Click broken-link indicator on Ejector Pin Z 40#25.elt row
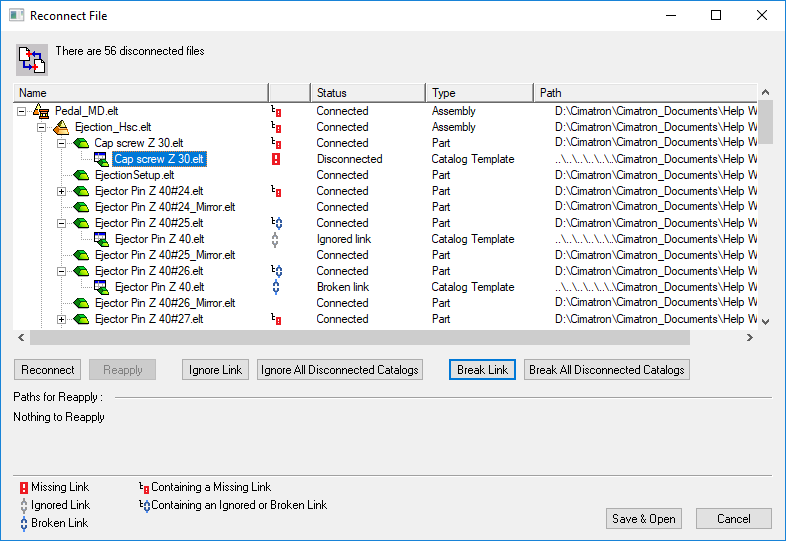This screenshot has height=541, width=786. [277, 223]
